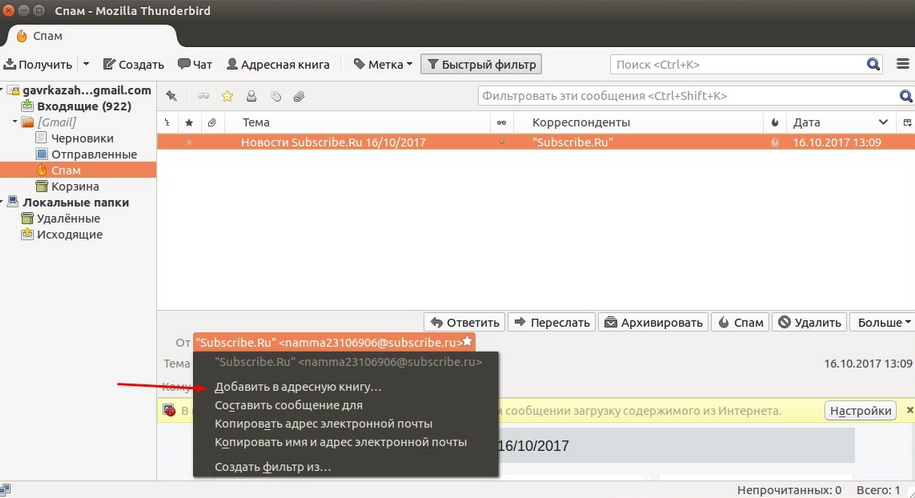Image resolution: width=915 pixels, height=498 pixels.
Task: Open the Чат toolbar button
Action: tap(195, 64)
